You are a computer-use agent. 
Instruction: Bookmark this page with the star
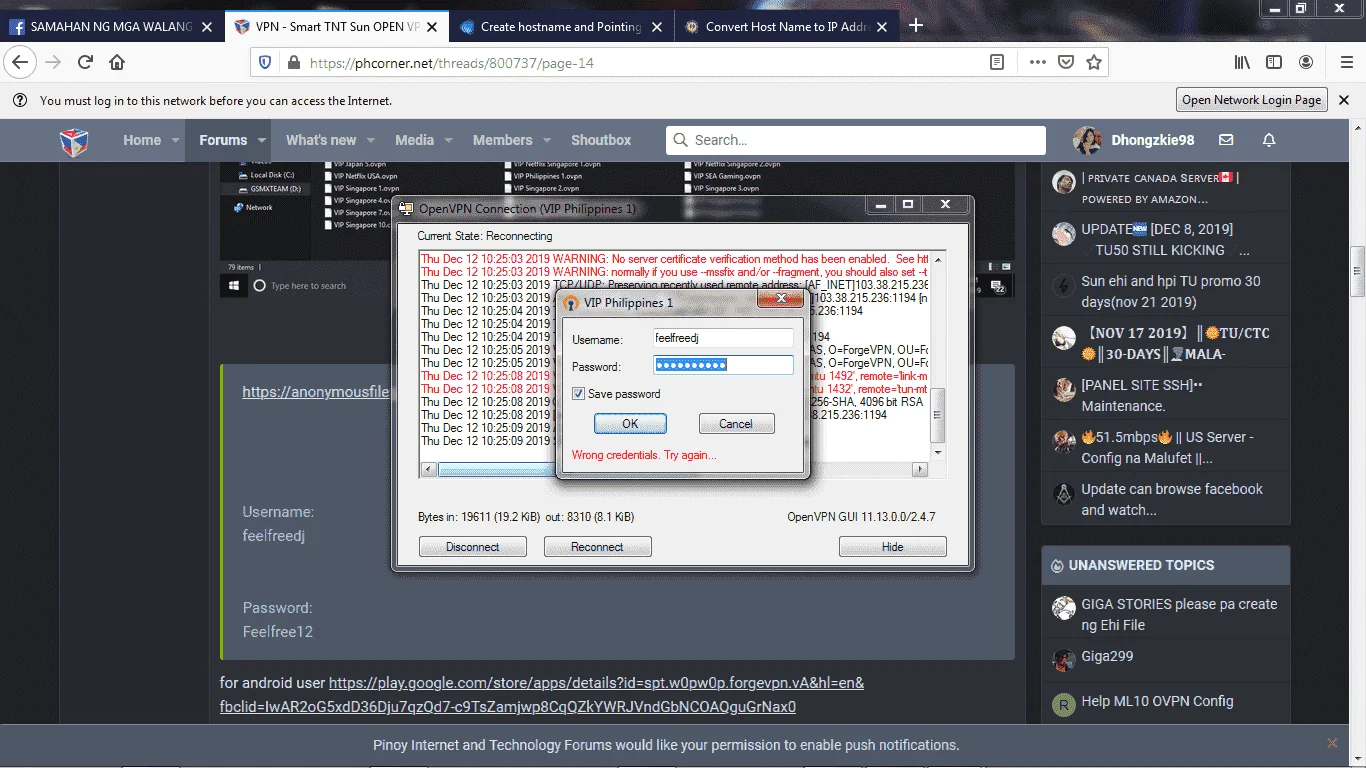point(1094,62)
